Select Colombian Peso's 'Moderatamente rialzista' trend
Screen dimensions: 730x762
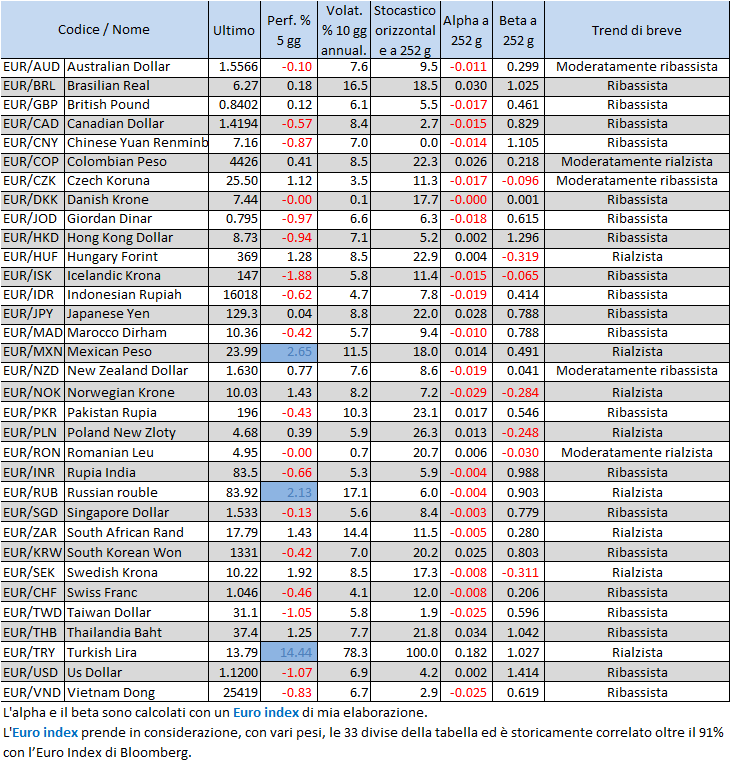(637, 162)
